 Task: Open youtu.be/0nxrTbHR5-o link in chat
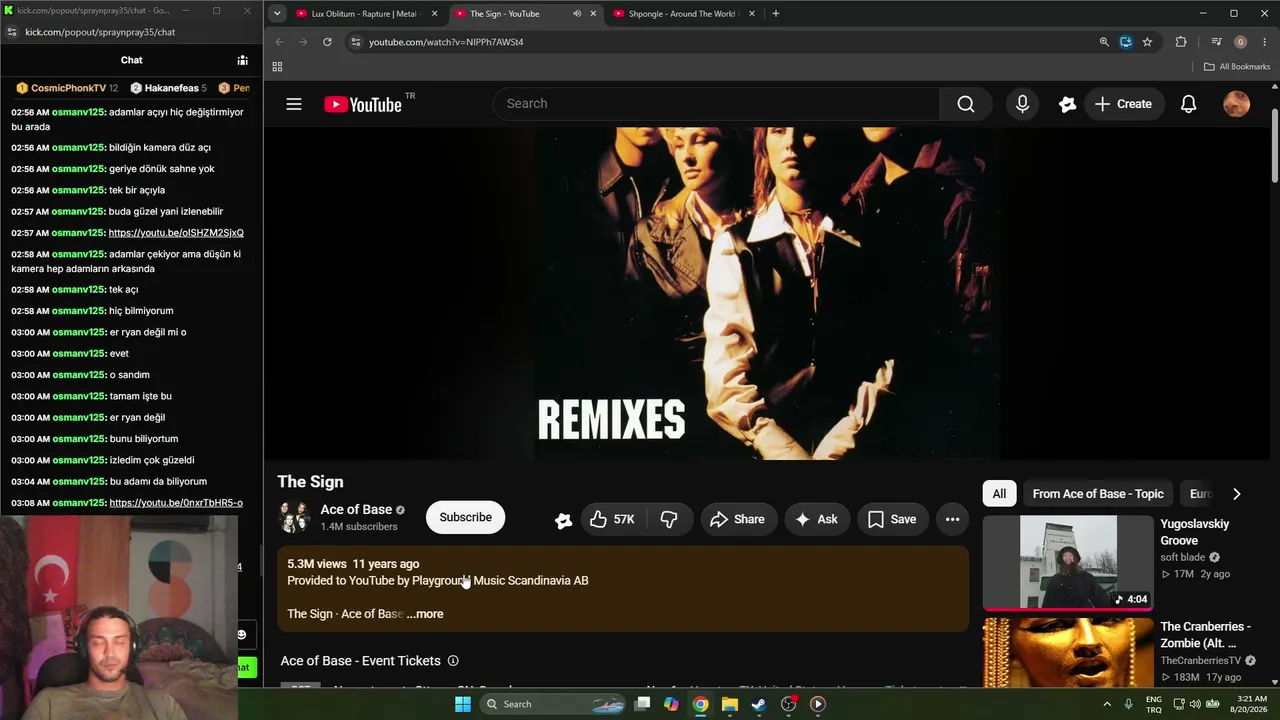click(x=176, y=503)
